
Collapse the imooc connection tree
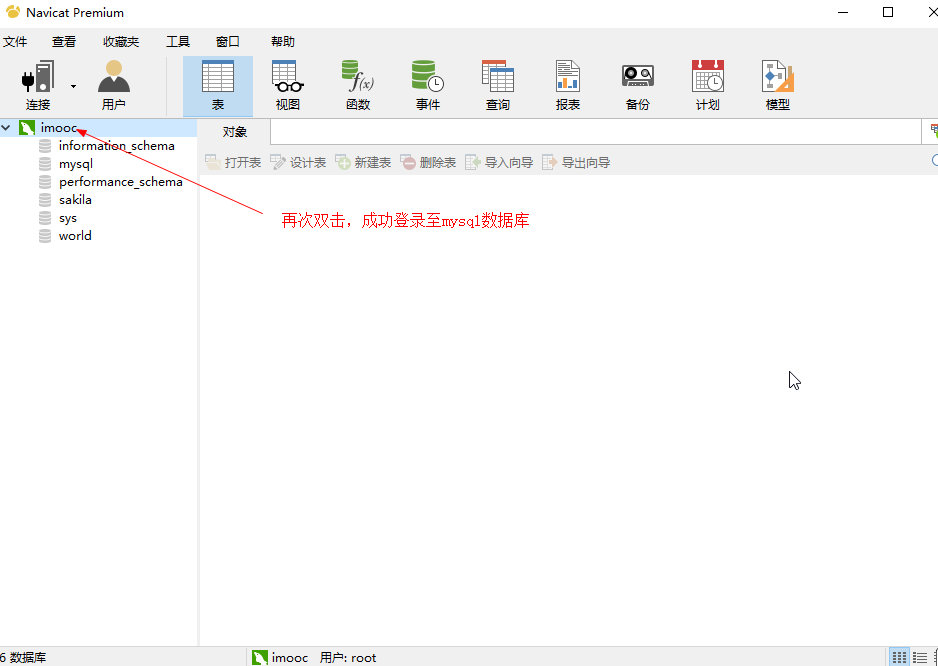(7, 128)
